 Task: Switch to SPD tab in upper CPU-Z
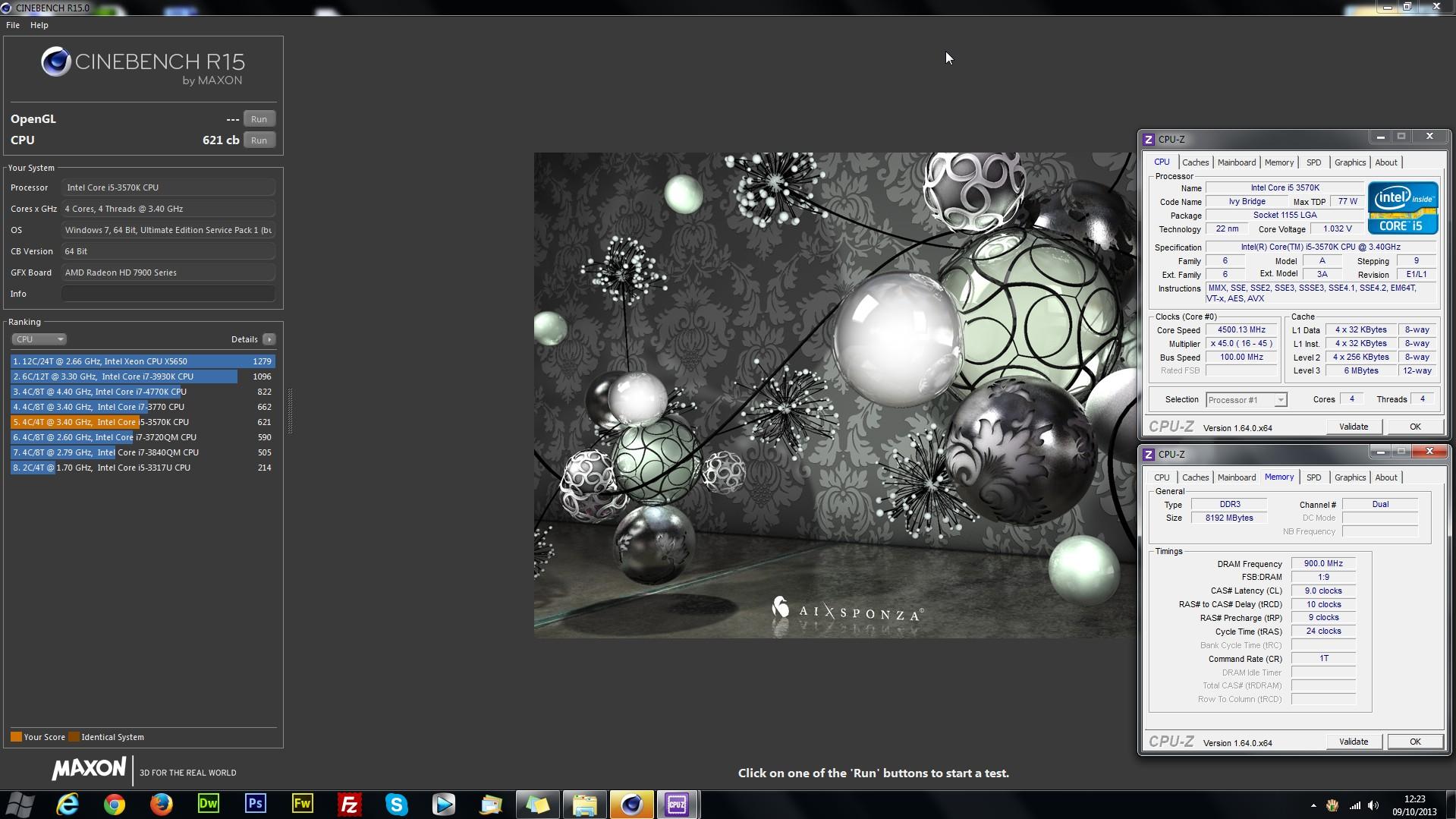(1314, 162)
